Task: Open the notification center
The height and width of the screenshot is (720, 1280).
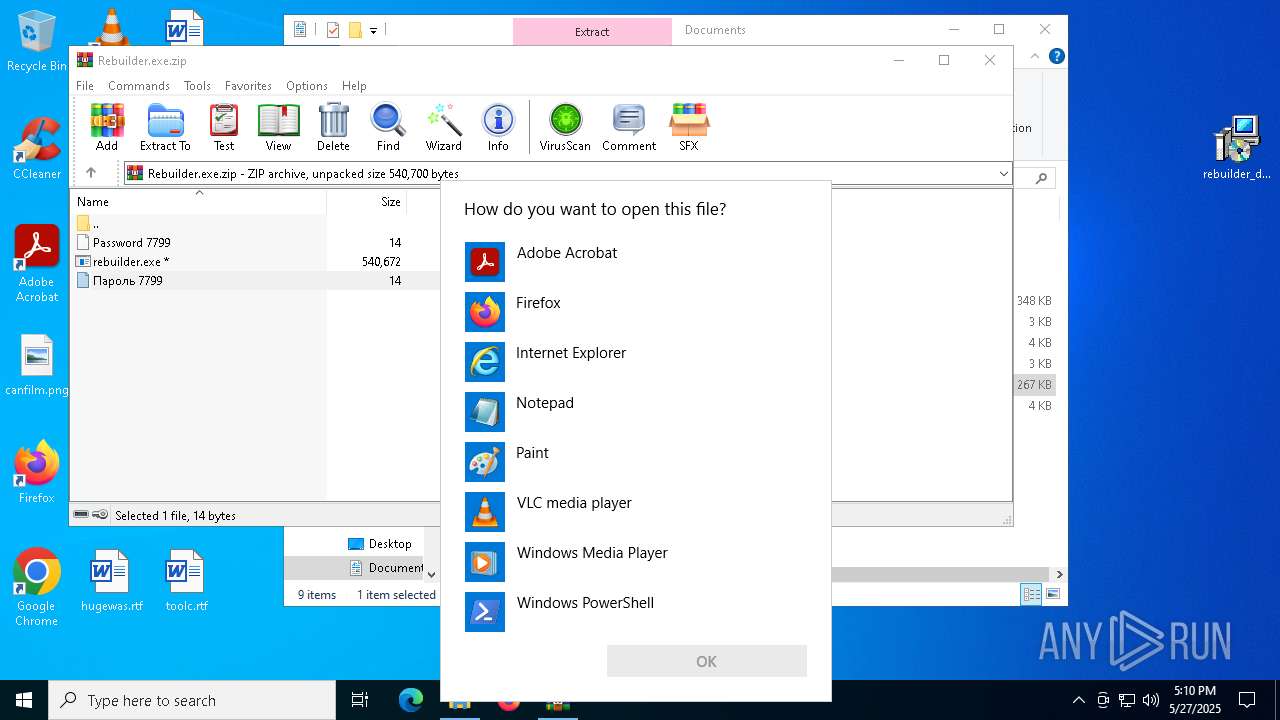Action: tap(1247, 700)
